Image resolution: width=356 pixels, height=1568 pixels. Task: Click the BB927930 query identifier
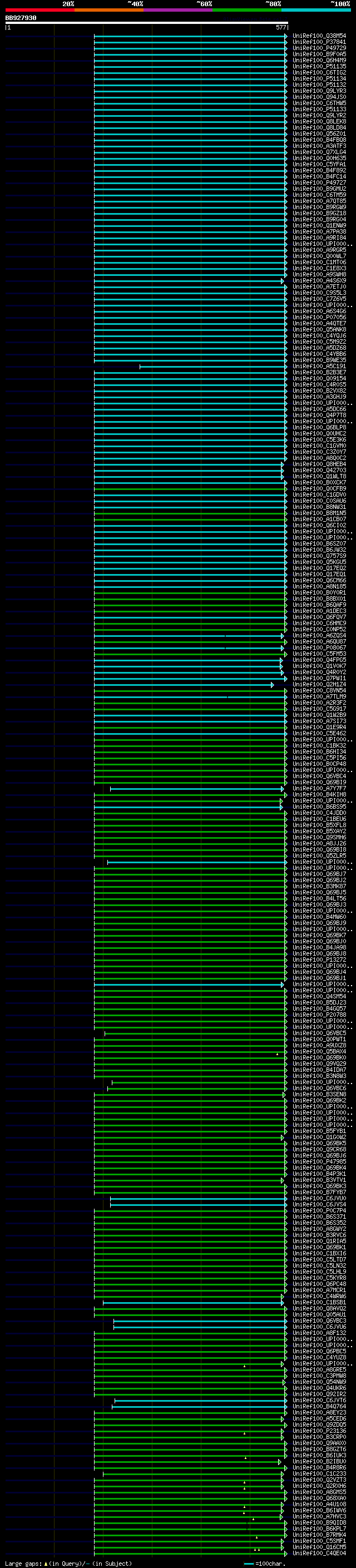(21, 18)
